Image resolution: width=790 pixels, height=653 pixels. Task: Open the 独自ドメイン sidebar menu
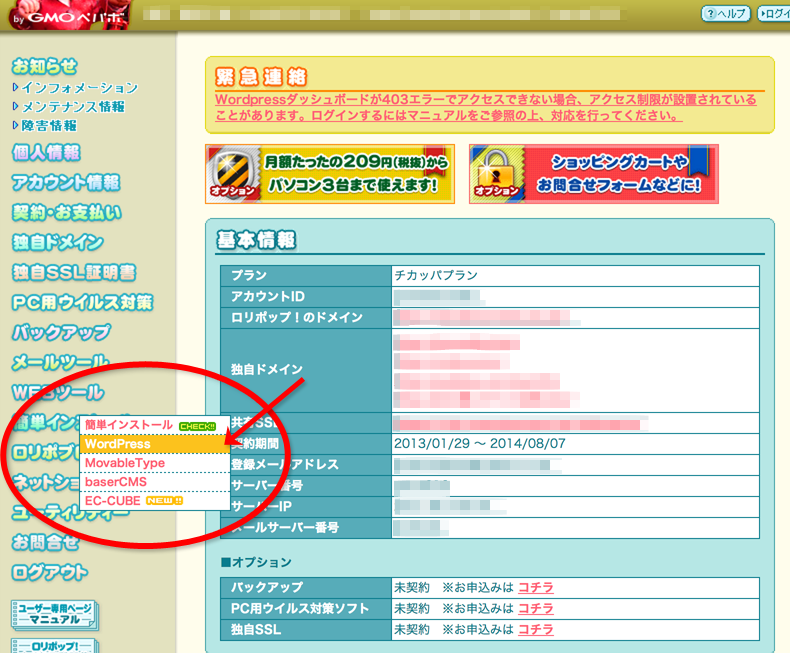click(58, 242)
